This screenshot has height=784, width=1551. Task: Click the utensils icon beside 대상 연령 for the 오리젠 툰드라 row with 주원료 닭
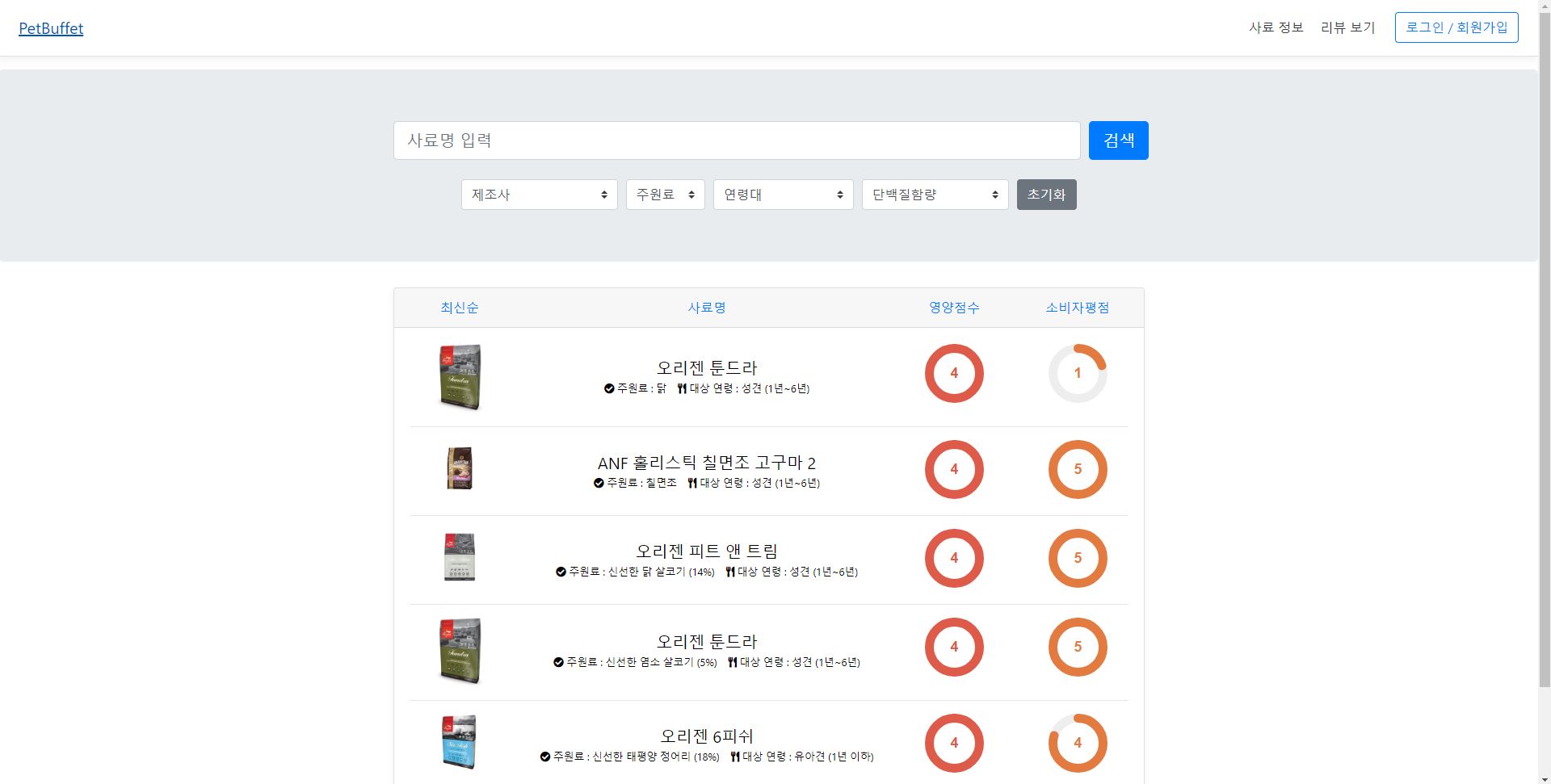click(682, 388)
